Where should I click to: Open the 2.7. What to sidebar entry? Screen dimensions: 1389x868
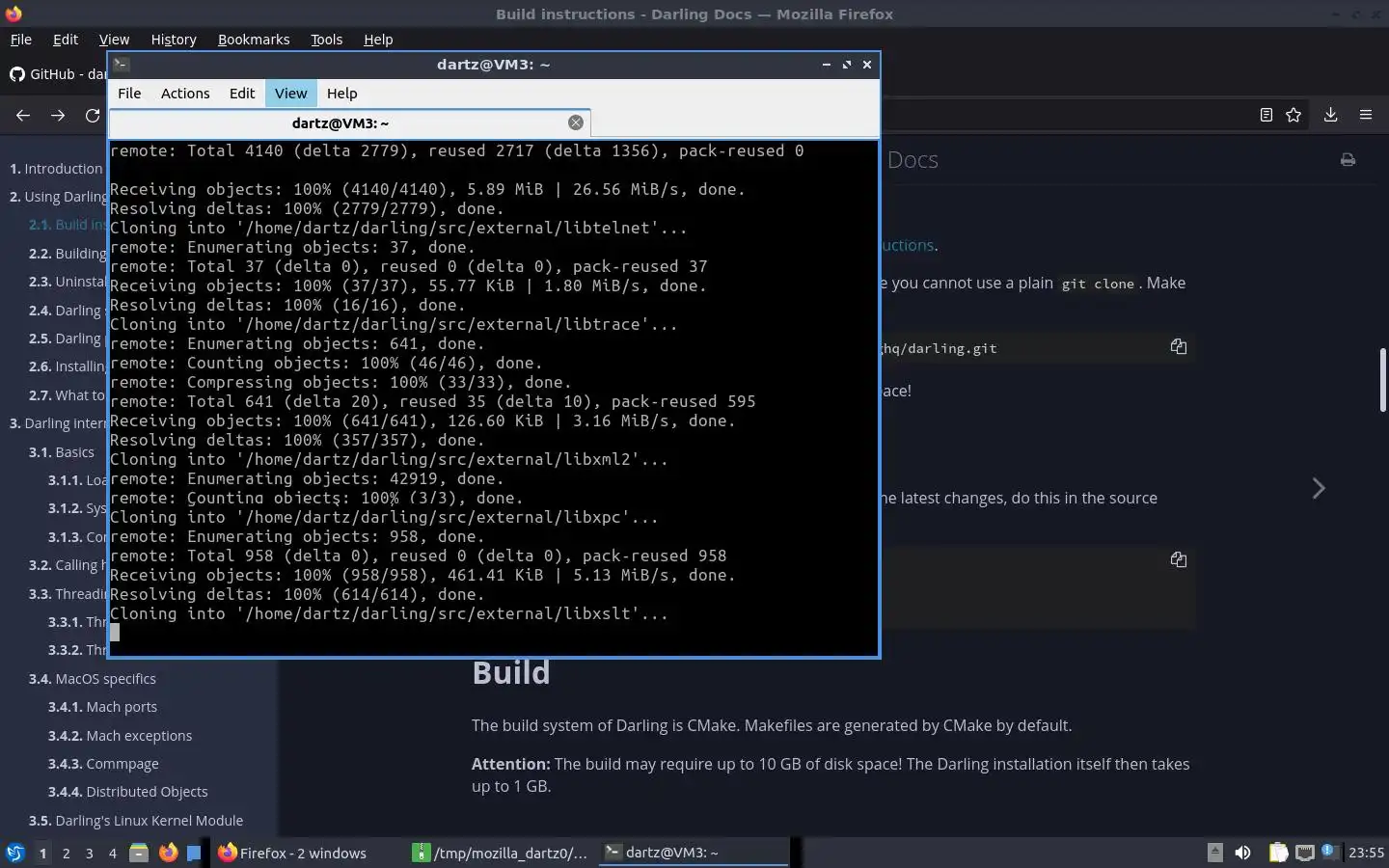[x=67, y=395]
